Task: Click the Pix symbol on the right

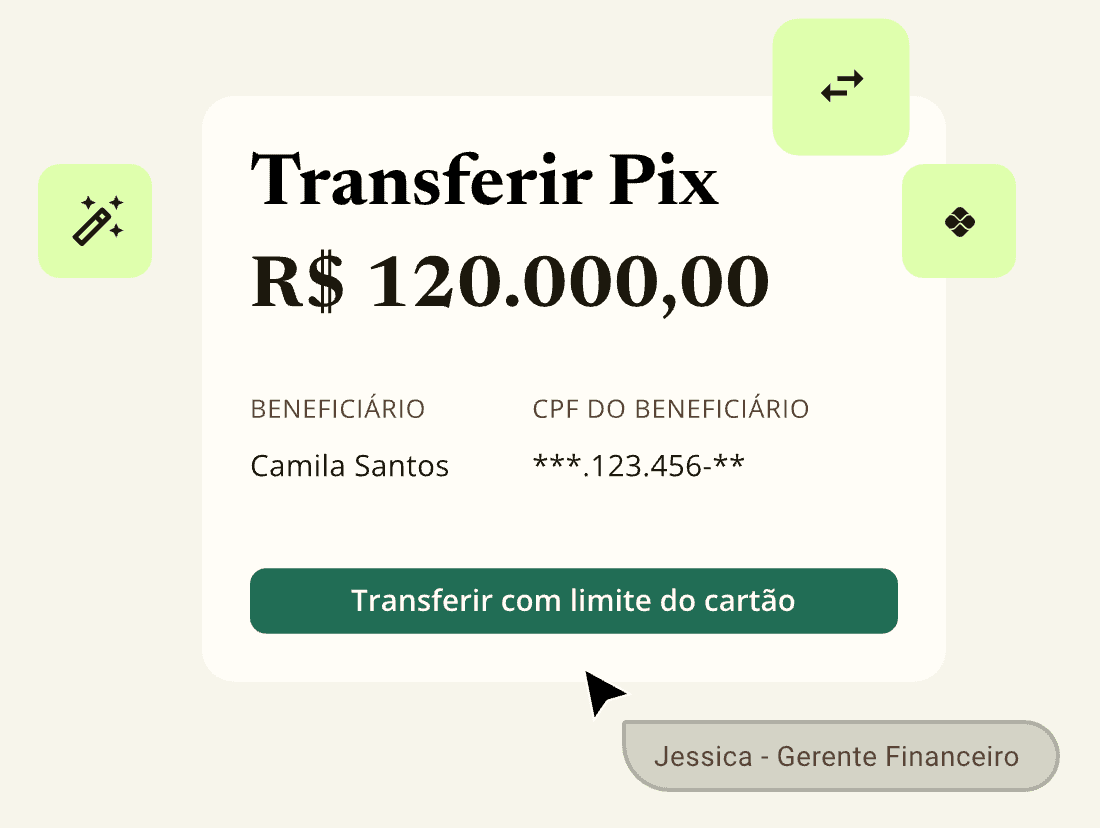Action: click(958, 221)
